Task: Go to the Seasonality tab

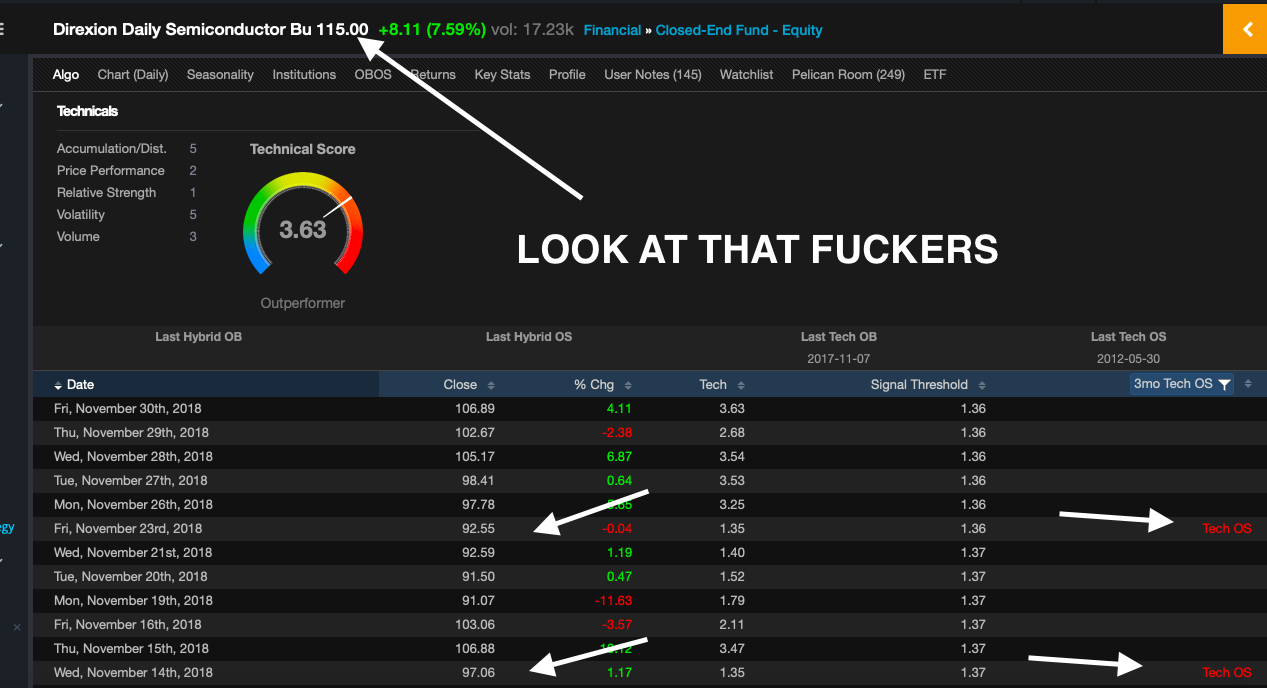Action: tap(220, 74)
